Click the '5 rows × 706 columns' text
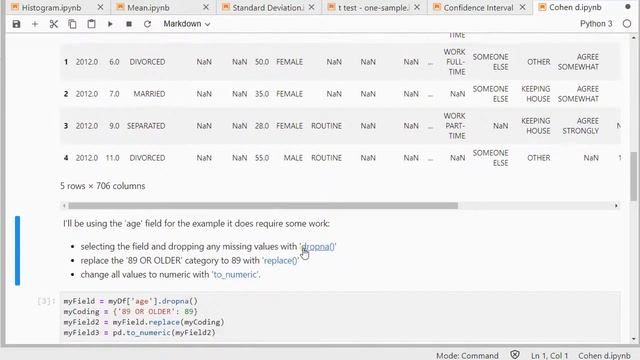The height and width of the screenshot is (360, 640). (x=102, y=186)
